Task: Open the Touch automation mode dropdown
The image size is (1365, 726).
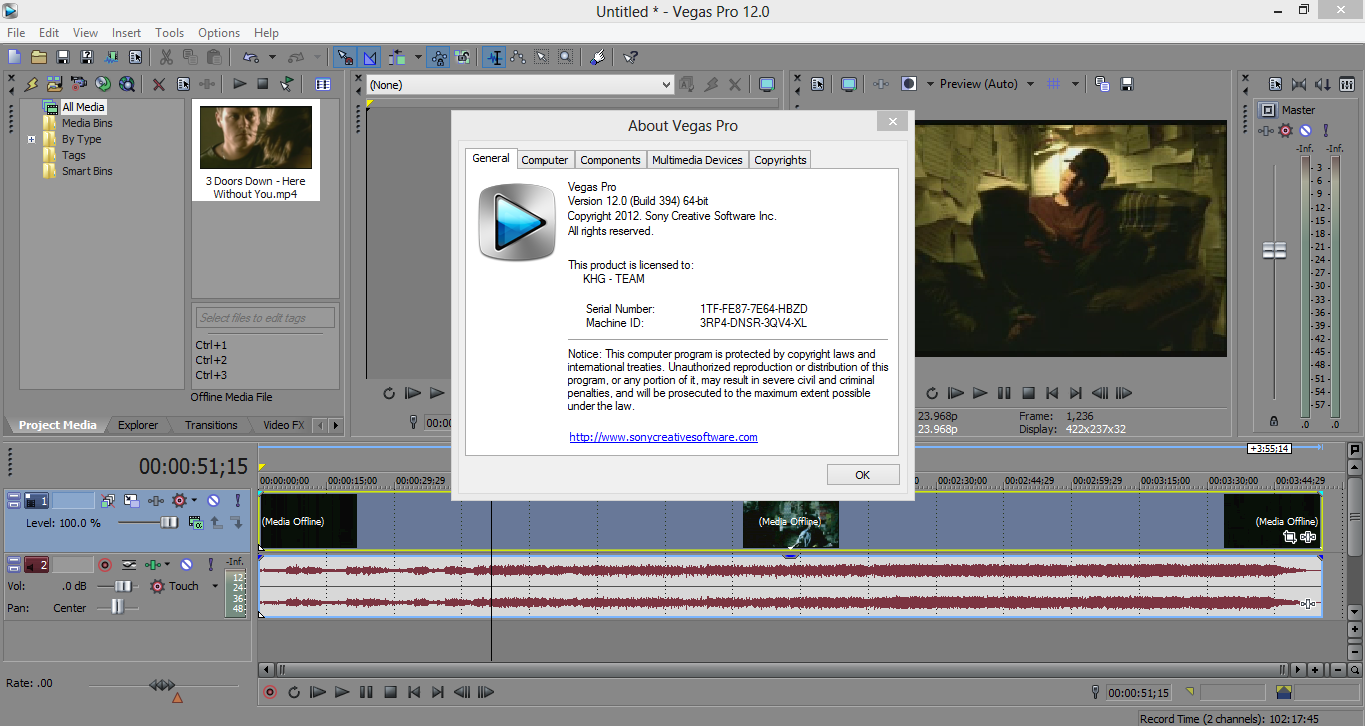Action: click(x=215, y=587)
